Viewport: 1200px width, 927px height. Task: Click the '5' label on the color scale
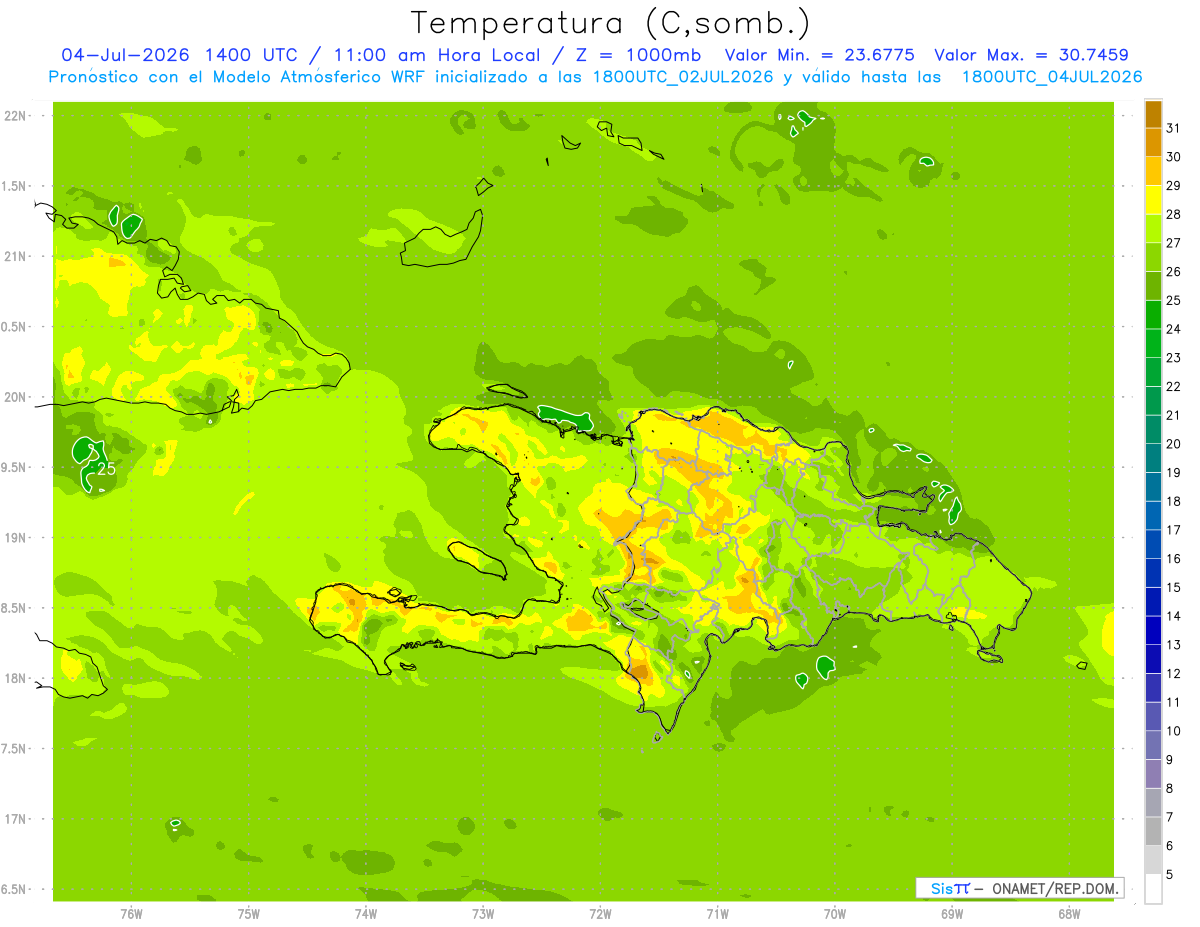point(1170,874)
